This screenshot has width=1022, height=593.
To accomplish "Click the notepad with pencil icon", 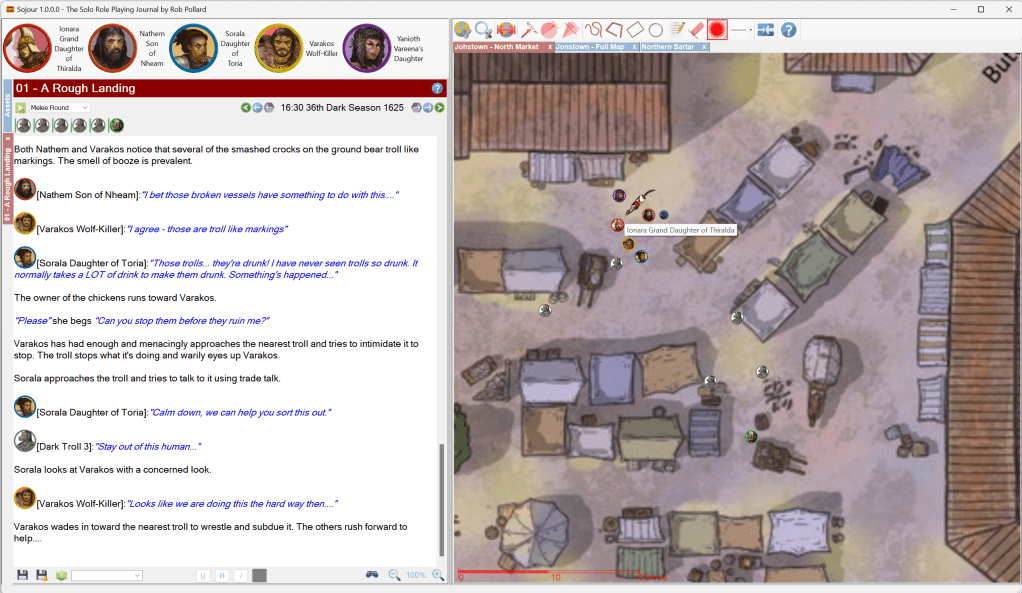I will click(677, 30).
